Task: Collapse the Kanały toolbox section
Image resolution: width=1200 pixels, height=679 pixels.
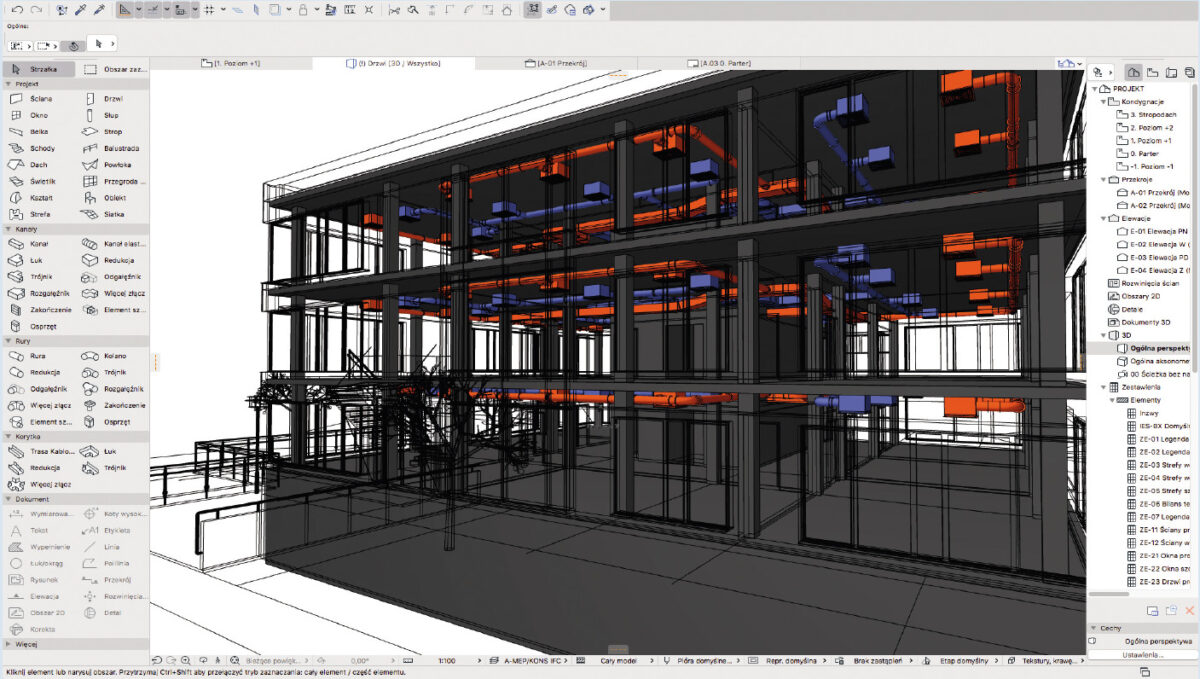Action: point(8,229)
